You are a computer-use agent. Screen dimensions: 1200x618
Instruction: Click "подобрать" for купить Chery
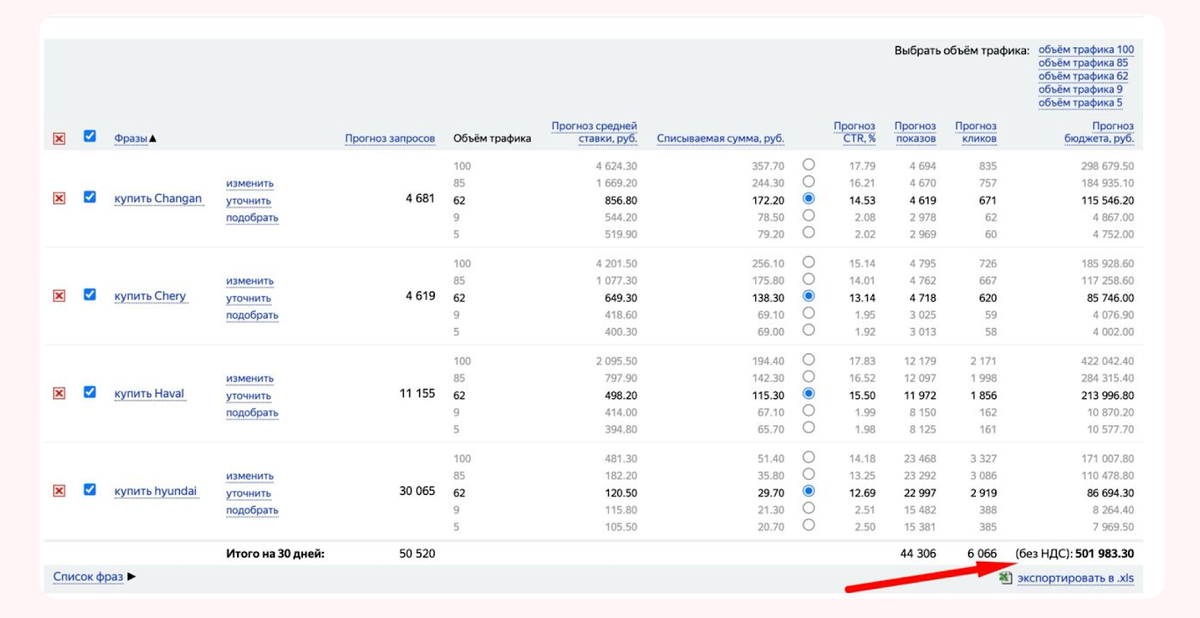252,315
